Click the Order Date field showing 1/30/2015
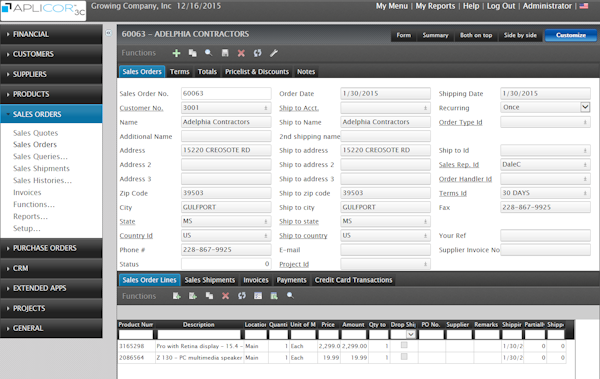This screenshot has height=379, width=600. pos(385,93)
